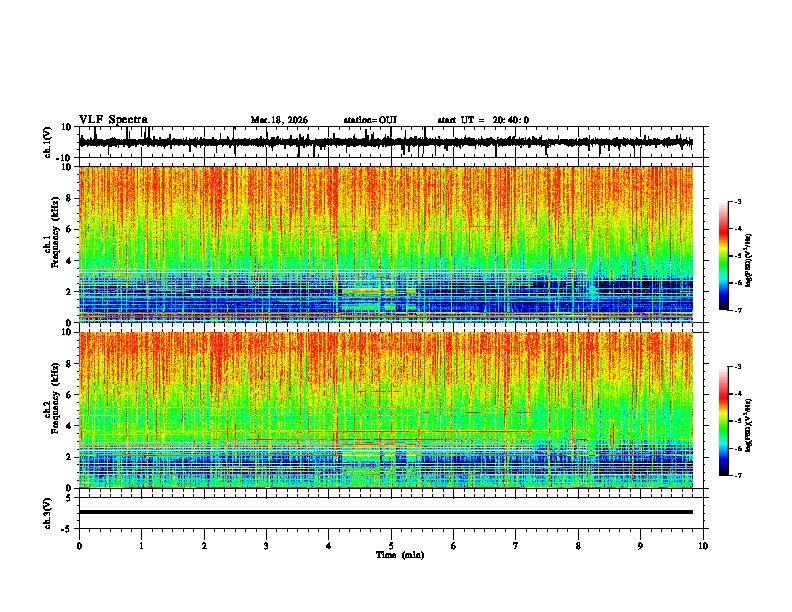The width and height of the screenshot is (792, 612).
Task: Click the "-3" tick on ch.1 colorbar
Action: click(738, 202)
